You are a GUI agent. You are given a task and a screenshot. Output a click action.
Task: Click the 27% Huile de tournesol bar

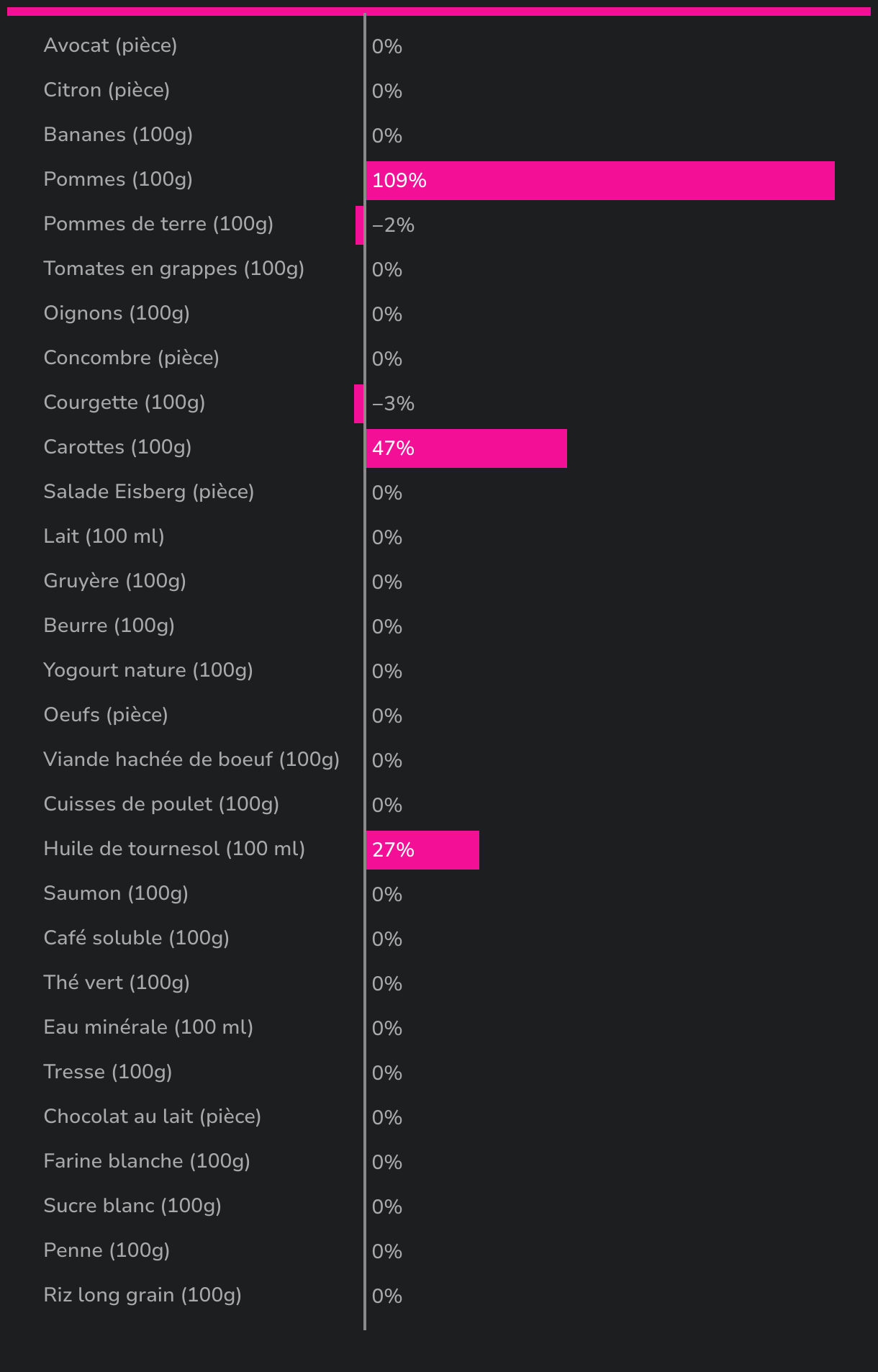coord(422,850)
